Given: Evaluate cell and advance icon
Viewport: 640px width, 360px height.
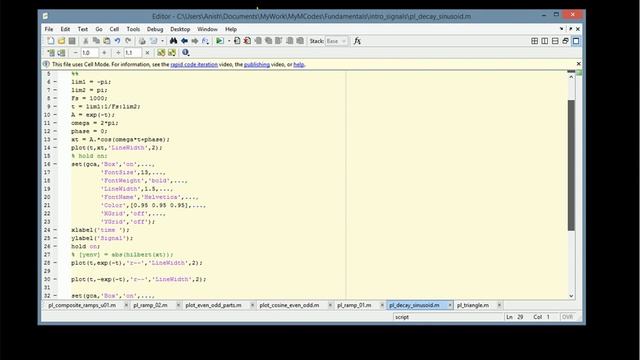Looking at the screenshot, I should tap(61, 53).
